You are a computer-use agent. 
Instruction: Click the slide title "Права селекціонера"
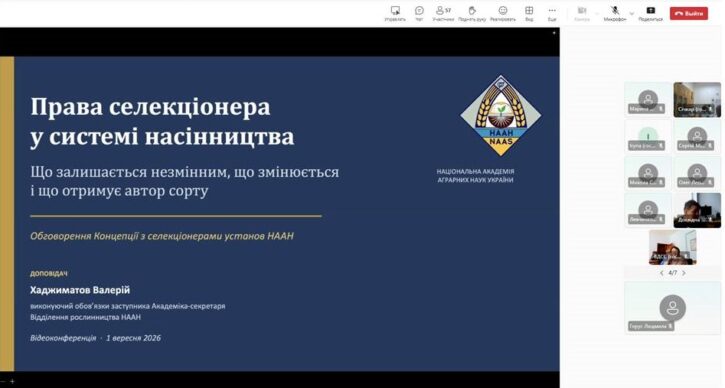point(150,107)
